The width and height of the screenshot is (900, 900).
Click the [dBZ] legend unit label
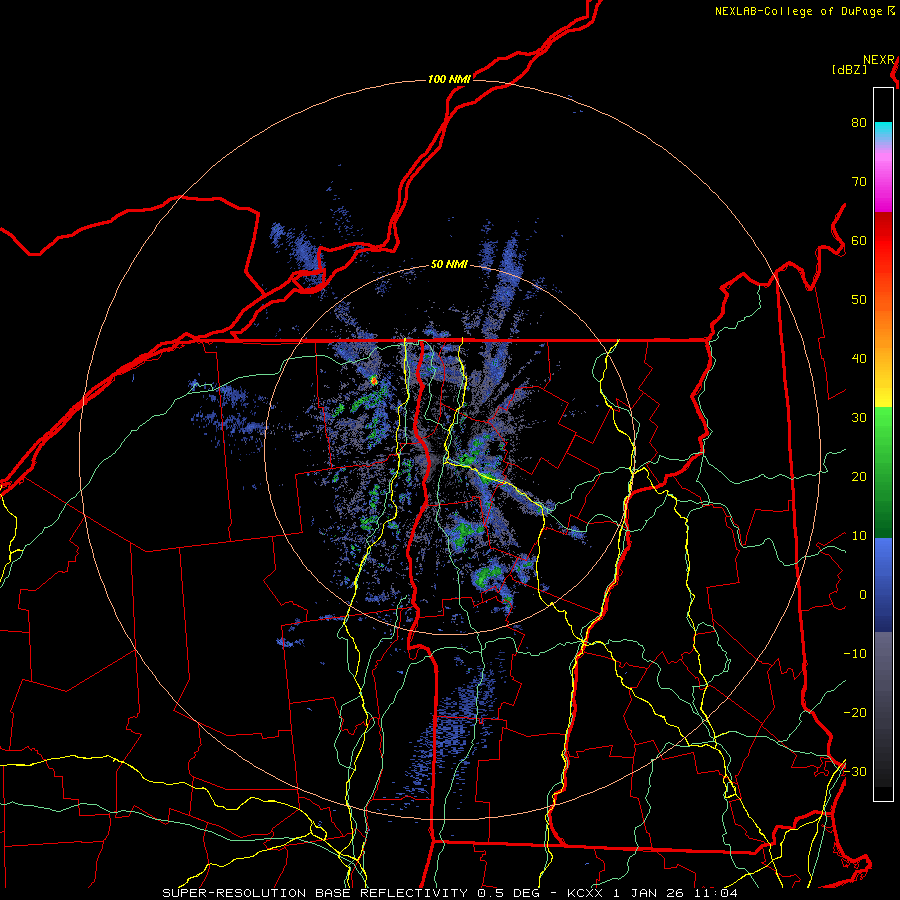coord(849,70)
